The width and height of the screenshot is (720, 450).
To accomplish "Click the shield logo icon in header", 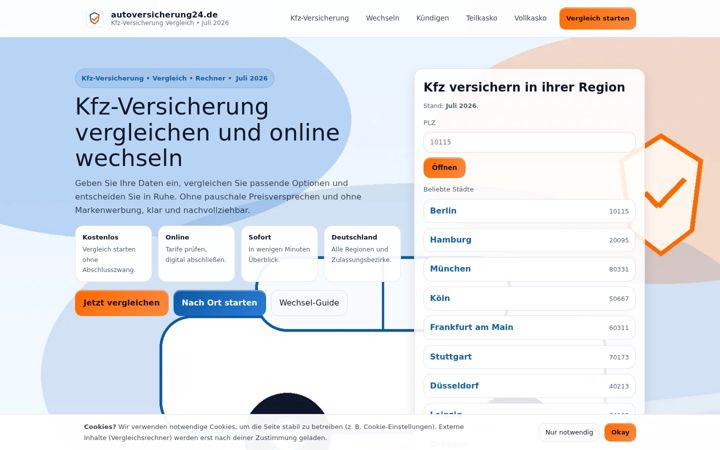I will (95, 18).
